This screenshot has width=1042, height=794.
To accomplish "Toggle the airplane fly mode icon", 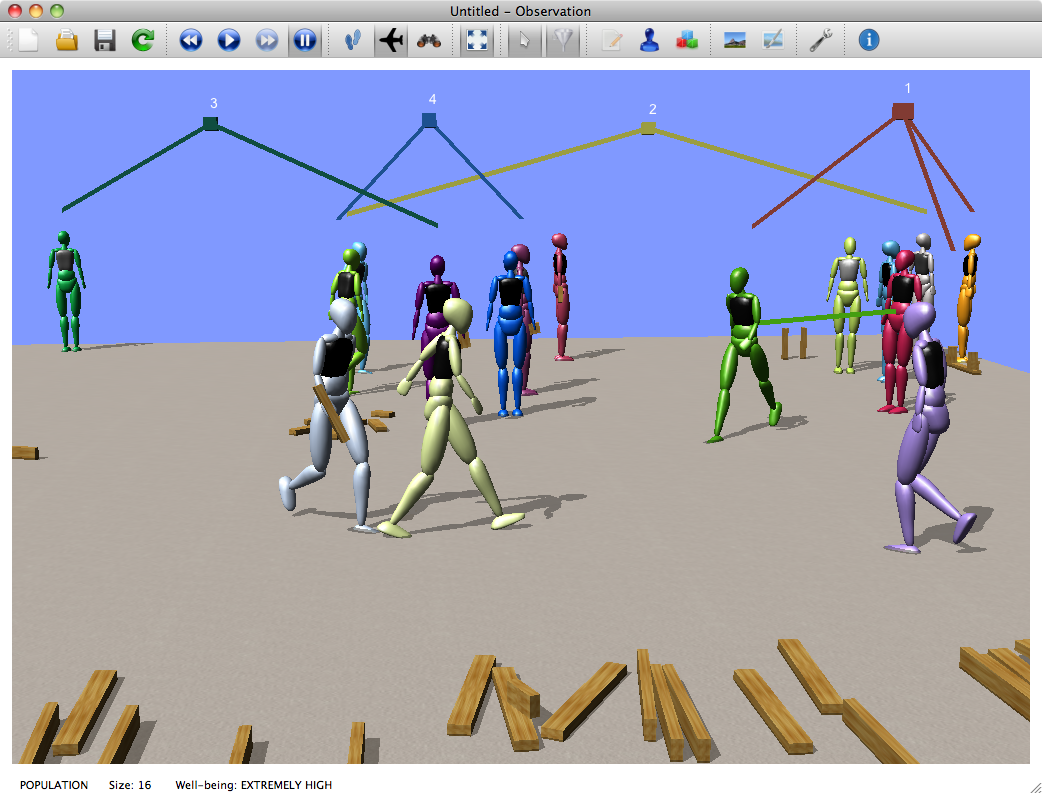I will pyautogui.click(x=392, y=40).
